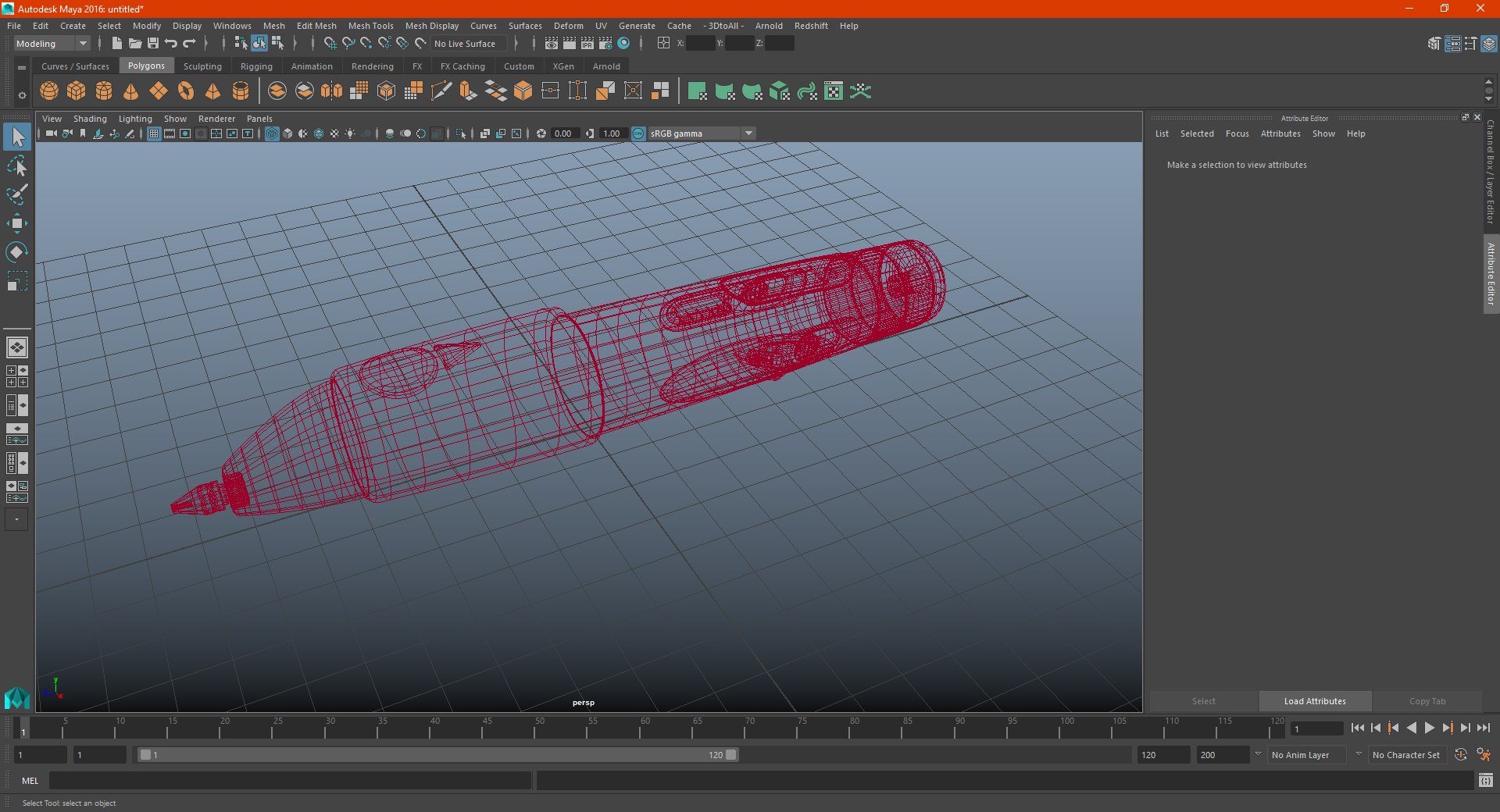Click the IPR render icon
Screen dimensions: 1500x812
point(587,44)
